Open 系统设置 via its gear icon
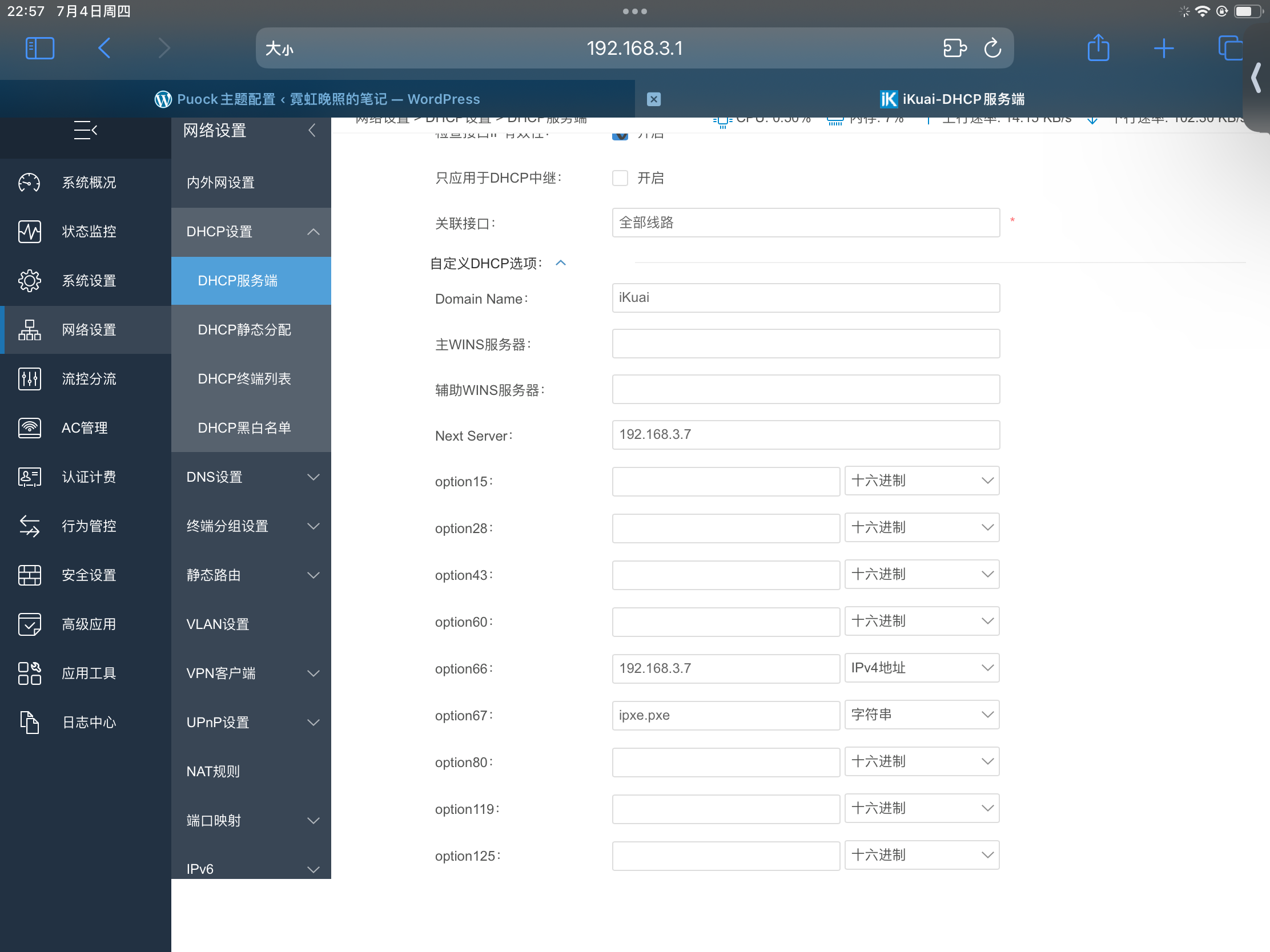 [29, 281]
